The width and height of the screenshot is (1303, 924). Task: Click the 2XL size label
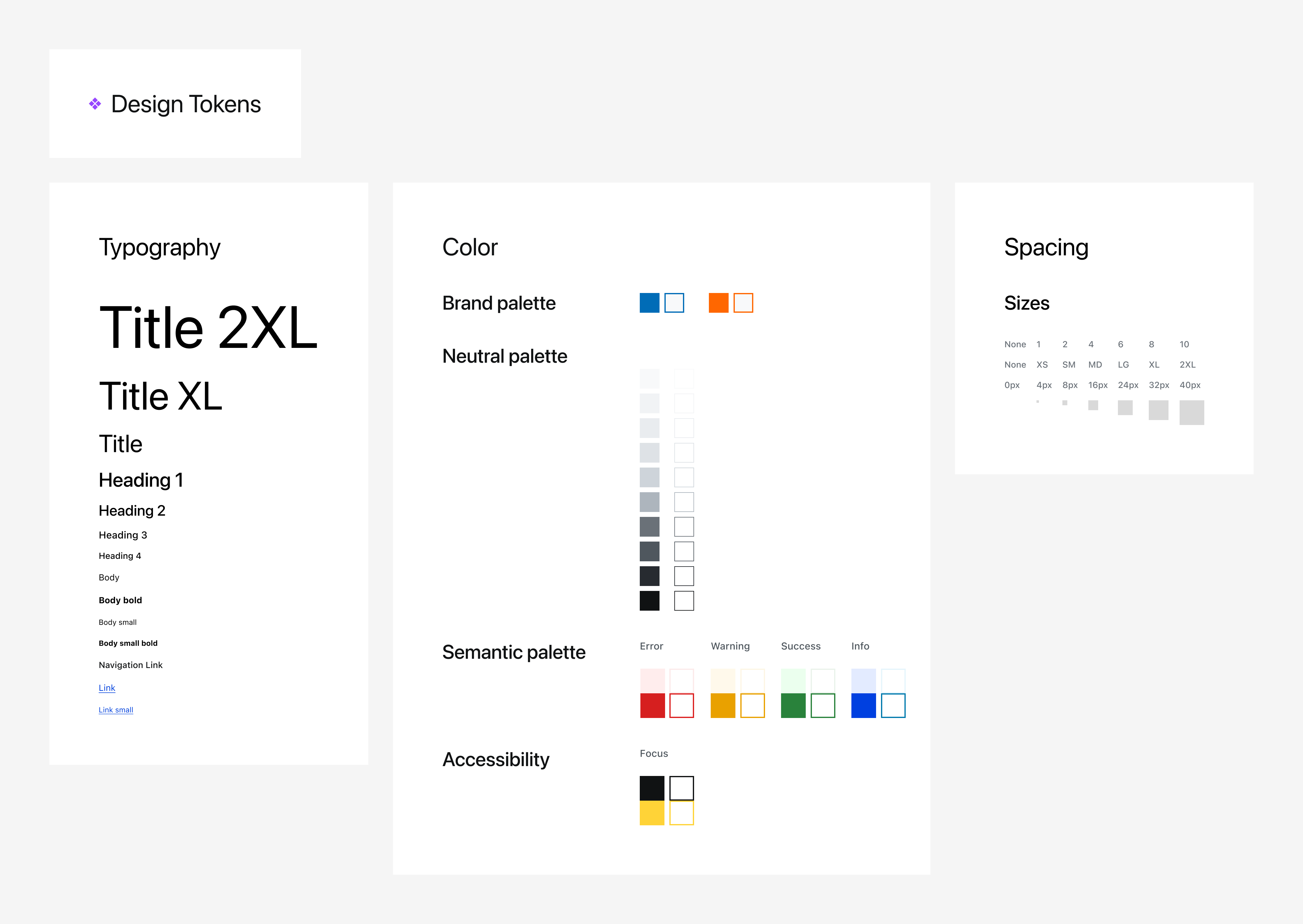pyautogui.click(x=1188, y=365)
